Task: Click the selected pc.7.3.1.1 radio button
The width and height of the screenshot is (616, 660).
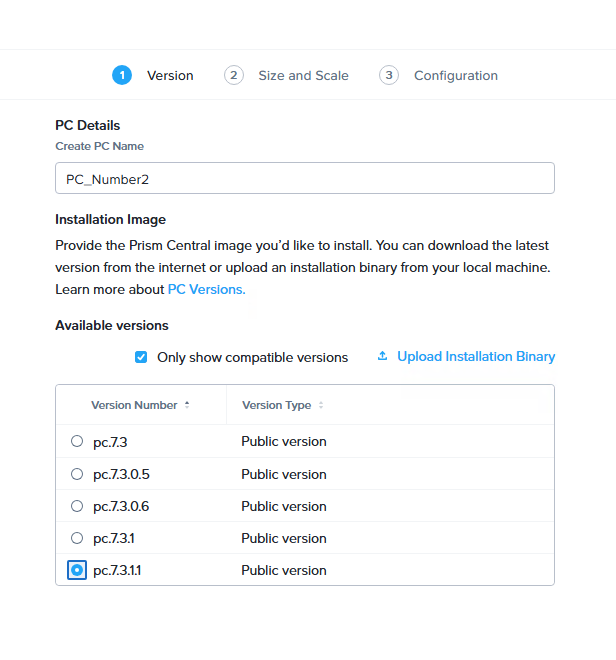Action: click(77, 570)
